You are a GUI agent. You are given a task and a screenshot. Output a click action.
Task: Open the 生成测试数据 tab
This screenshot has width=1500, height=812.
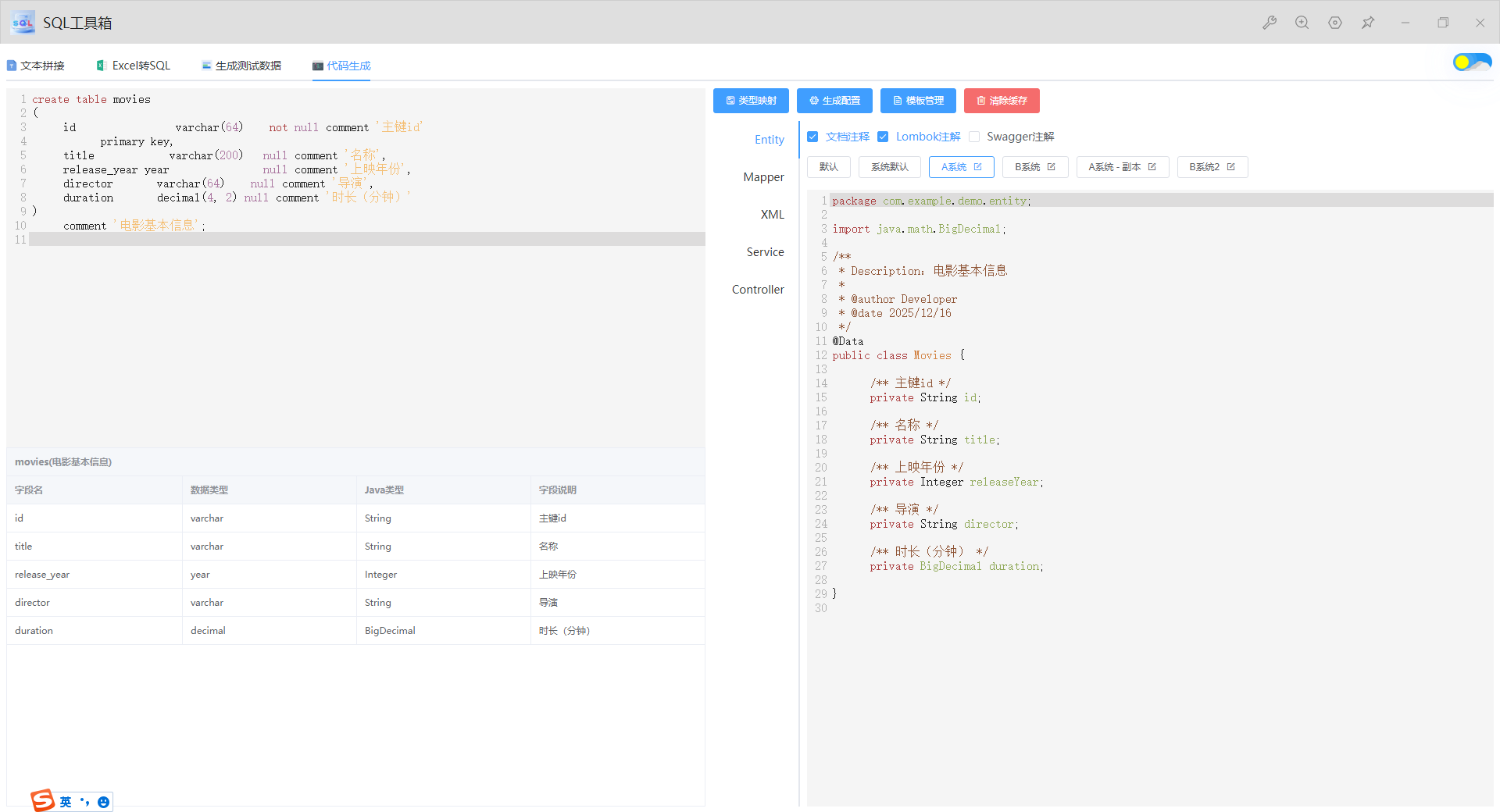(241, 66)
